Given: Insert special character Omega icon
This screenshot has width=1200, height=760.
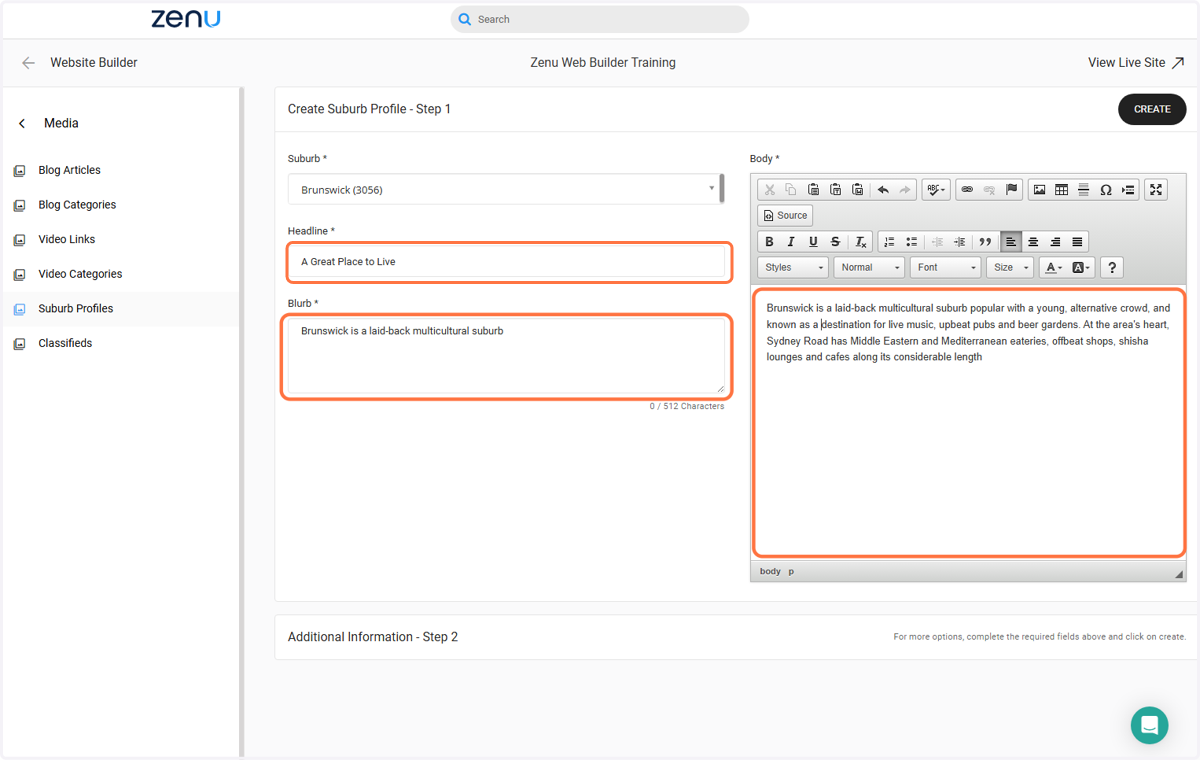Looking at the screenshot, I should 1105,190.
